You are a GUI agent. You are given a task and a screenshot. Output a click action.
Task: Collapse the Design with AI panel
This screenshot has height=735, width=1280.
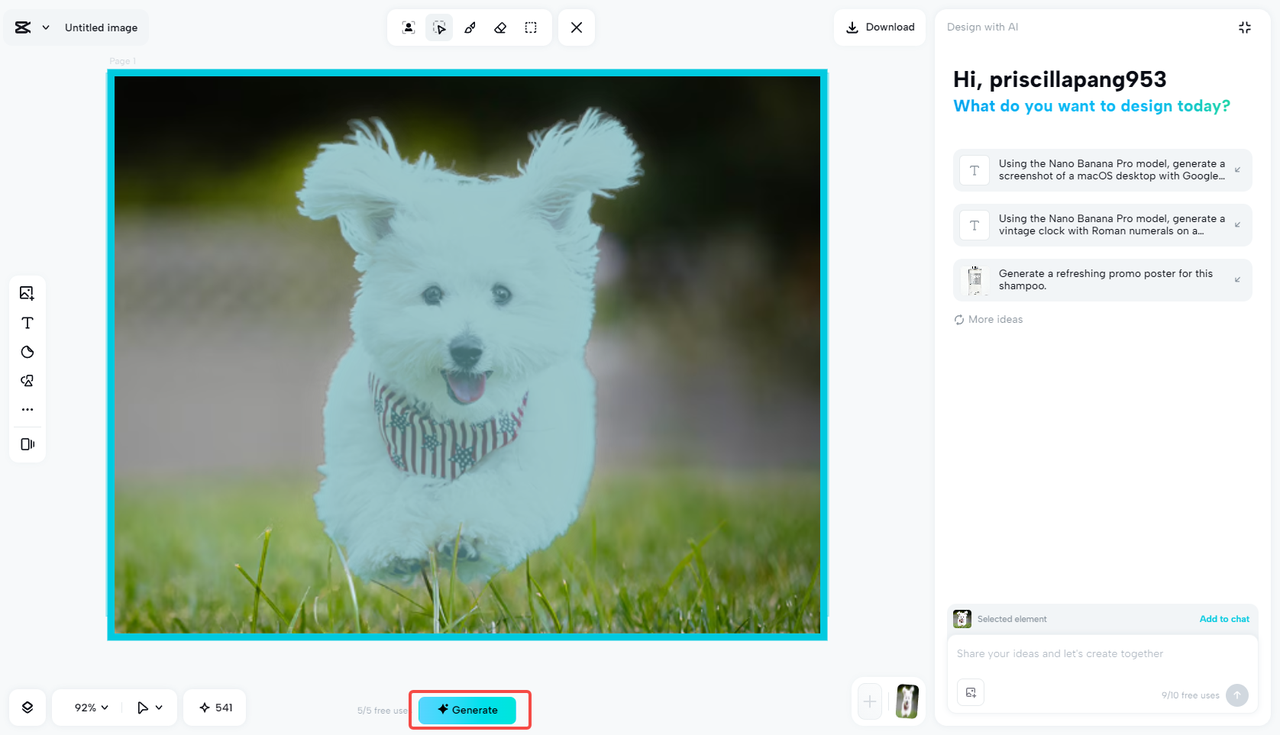click(1245, 28)
